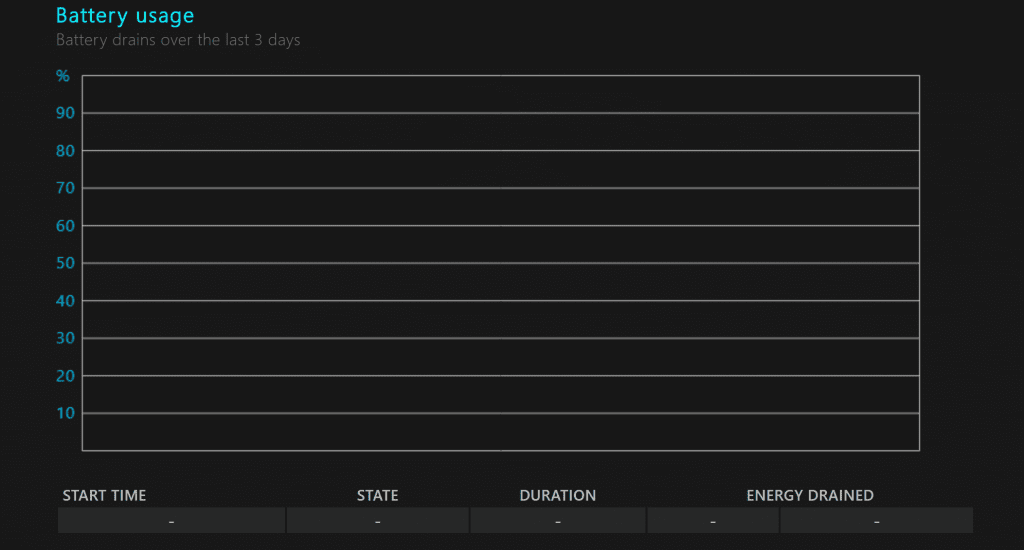Click the 90 label on the y-axis
Viewport: 1024px width, 550px height.
(66, 113)
